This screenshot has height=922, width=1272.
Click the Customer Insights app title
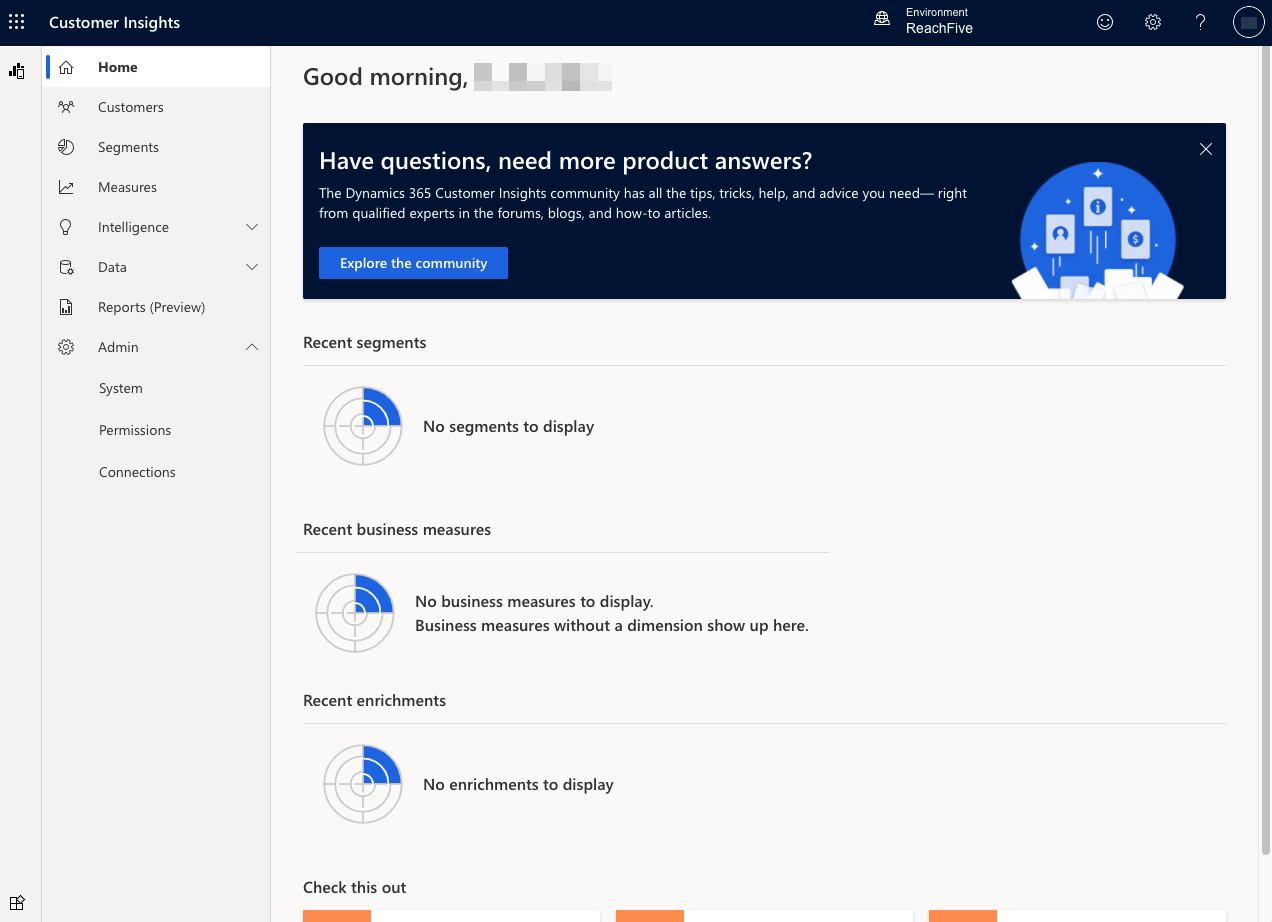[x=114, y=22]
